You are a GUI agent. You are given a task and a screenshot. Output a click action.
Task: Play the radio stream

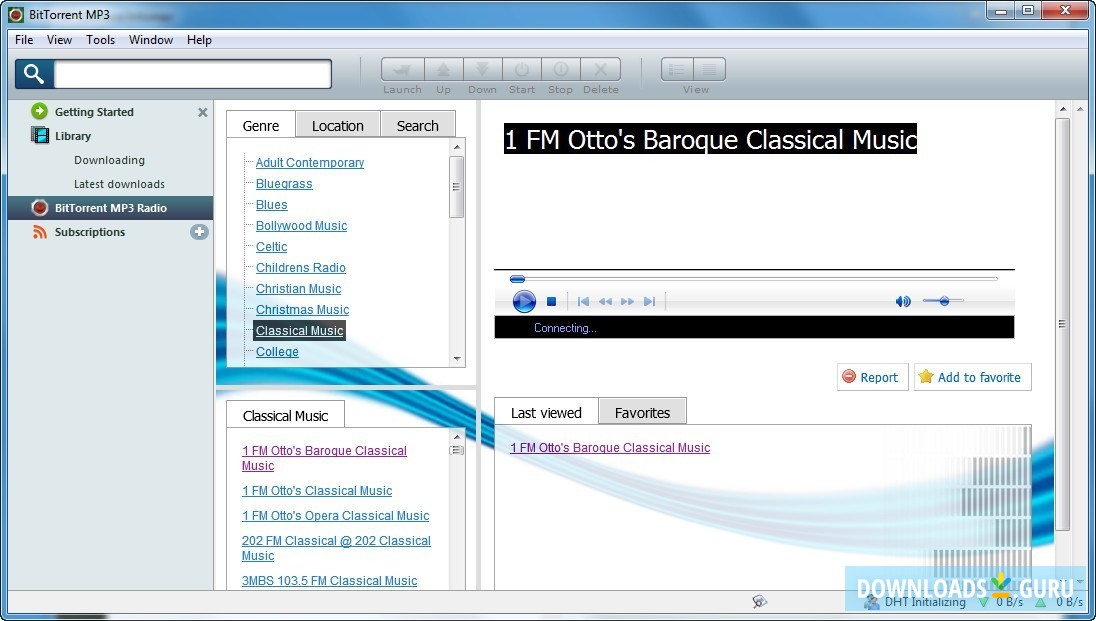click(524, 301)
